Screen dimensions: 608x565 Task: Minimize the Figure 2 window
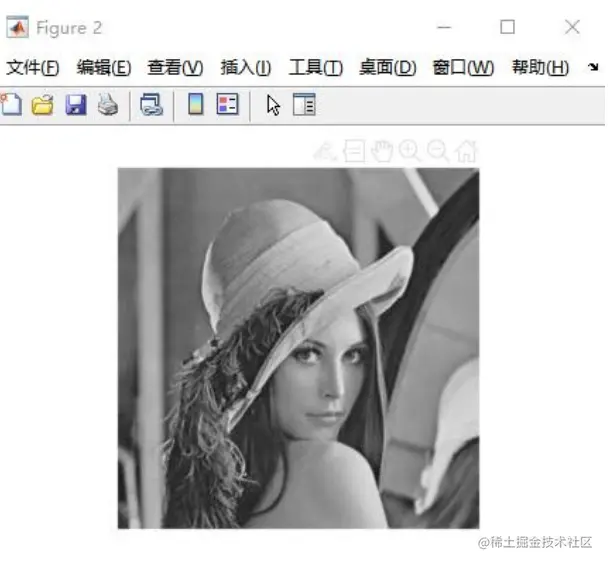(x=444, y=27)
